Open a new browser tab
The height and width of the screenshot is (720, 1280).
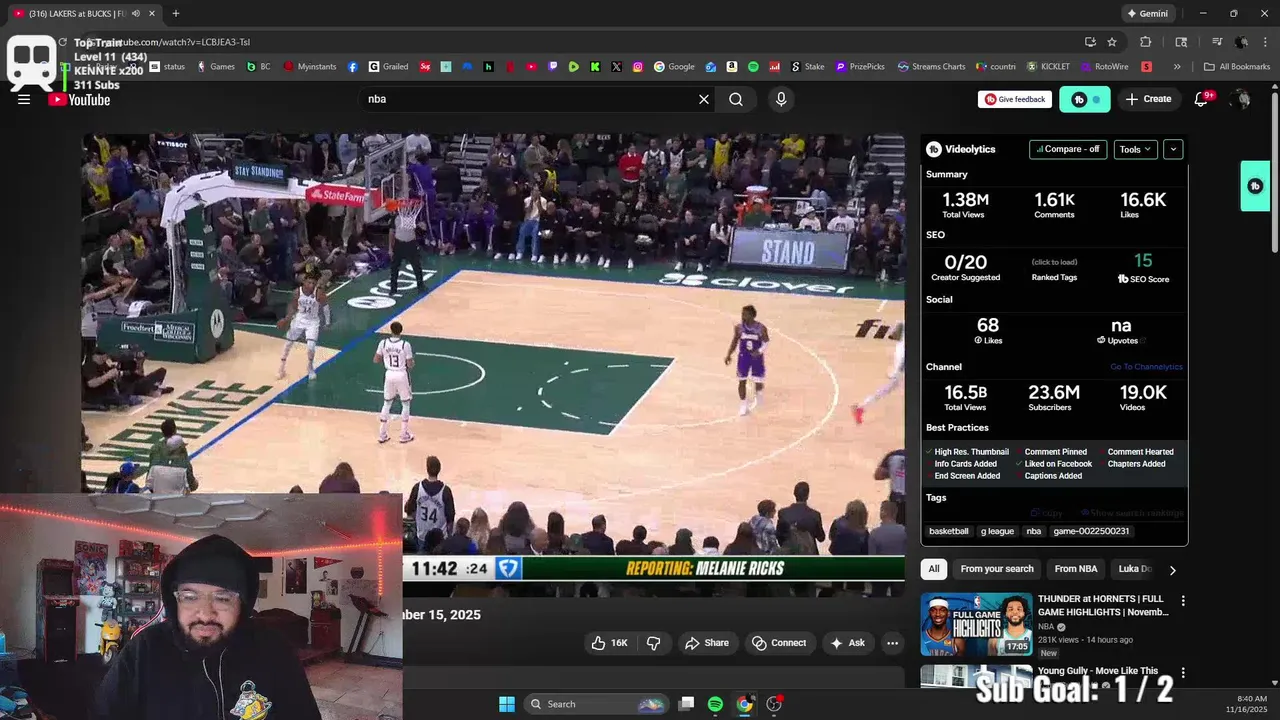click(176, 14)
